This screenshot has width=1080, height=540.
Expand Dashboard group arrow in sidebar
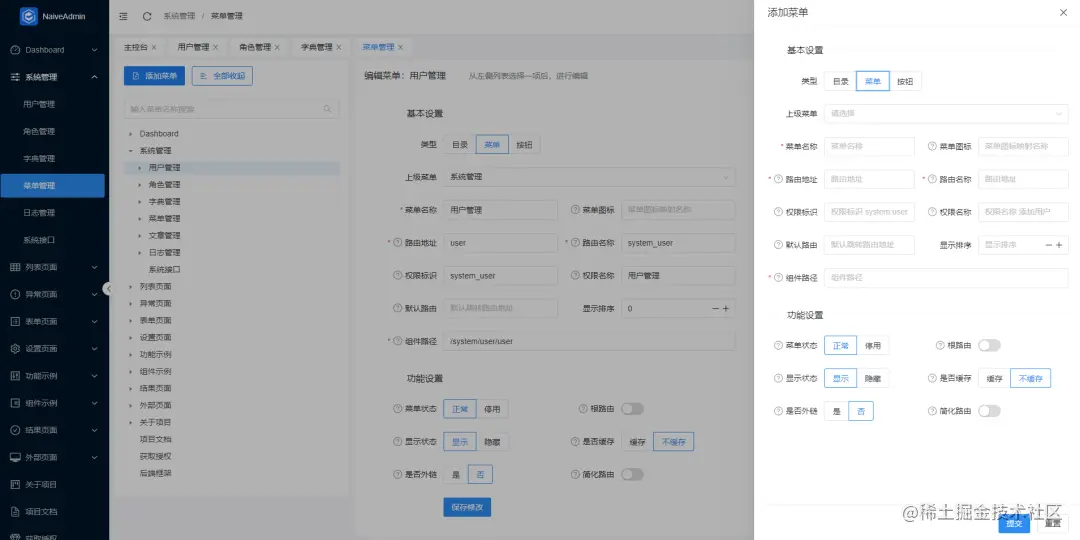pos(94,50)
